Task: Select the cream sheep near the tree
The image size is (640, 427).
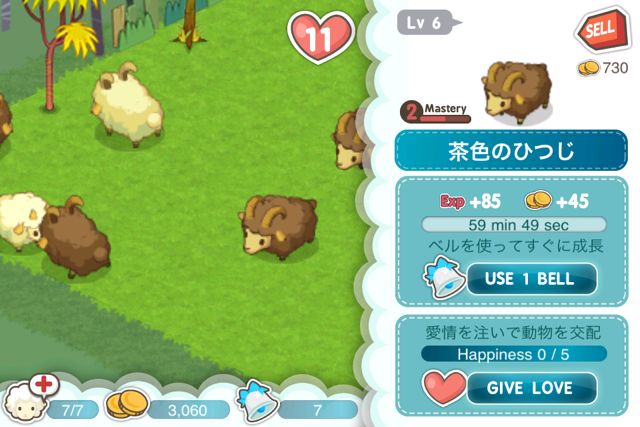Action: pyautogui.click(x=127, y=105)
